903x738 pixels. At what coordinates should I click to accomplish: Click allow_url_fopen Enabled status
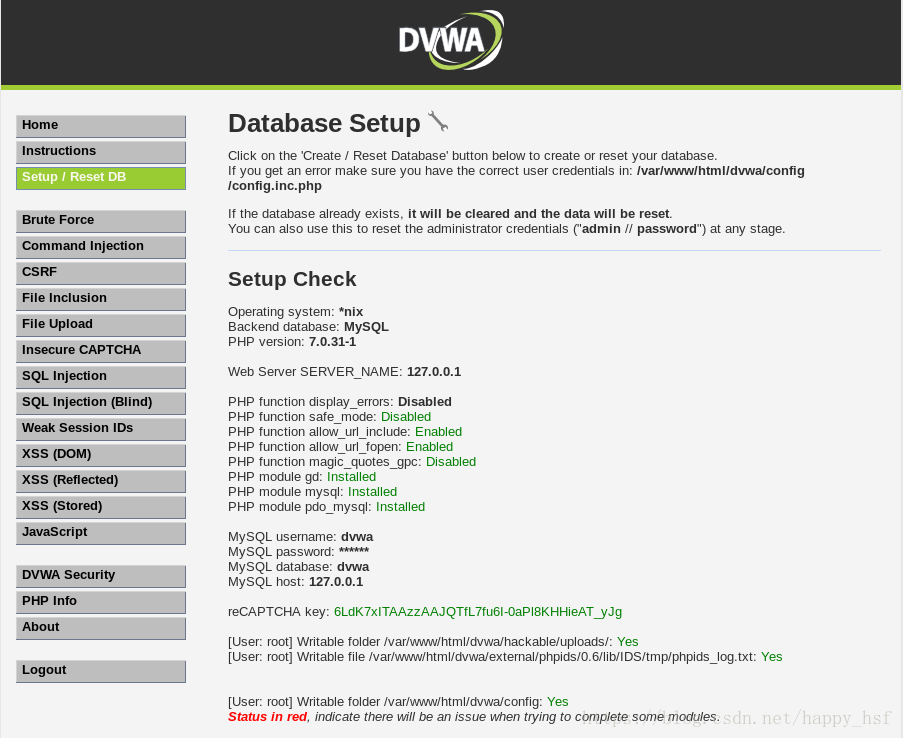coord(429,446)
